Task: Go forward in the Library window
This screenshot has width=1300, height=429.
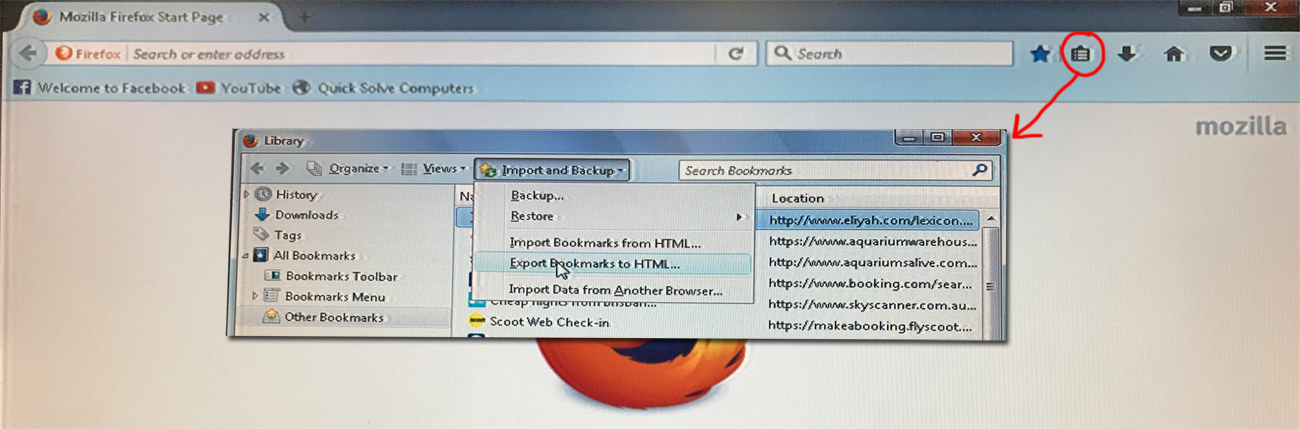Action: 282,169
